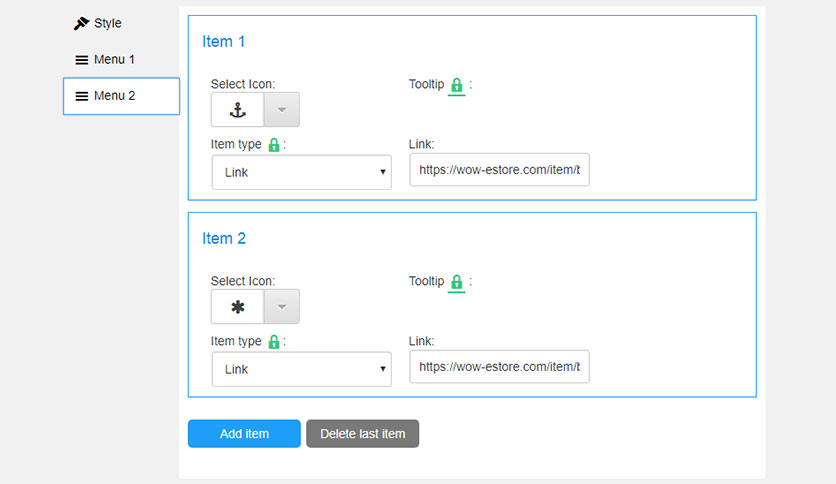Click the anchor icon in Item 1
Viewport: 836px width, 484px height.
[x=237, y=110]
